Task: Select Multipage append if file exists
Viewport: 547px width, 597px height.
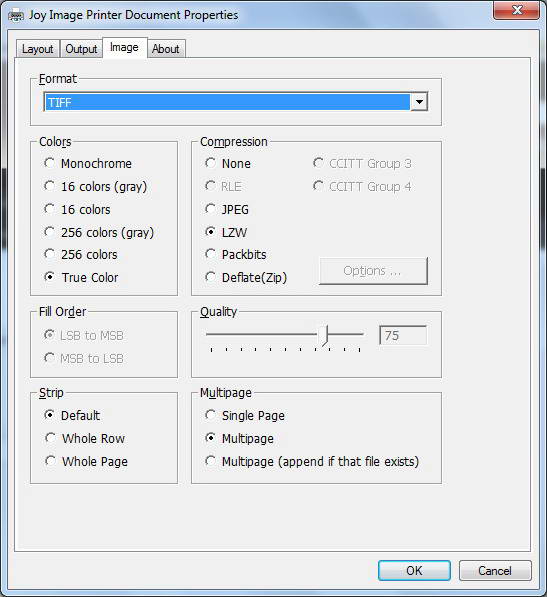Action: (x=312, y=461)
